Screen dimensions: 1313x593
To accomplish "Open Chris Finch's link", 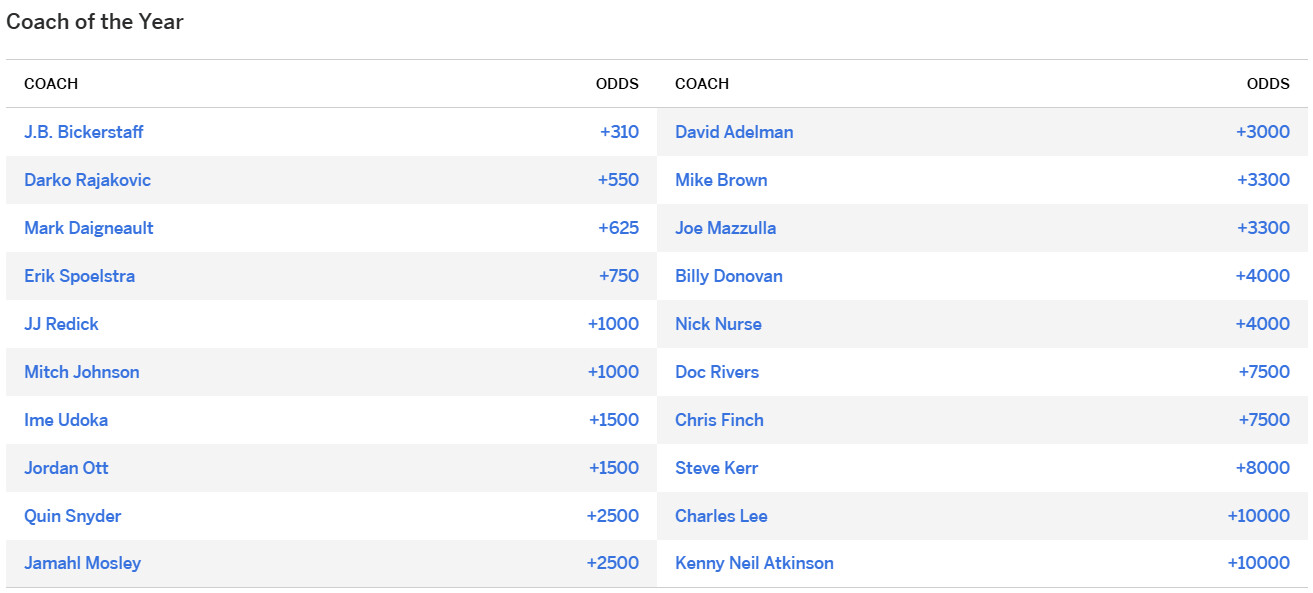I will coord(719,420).
